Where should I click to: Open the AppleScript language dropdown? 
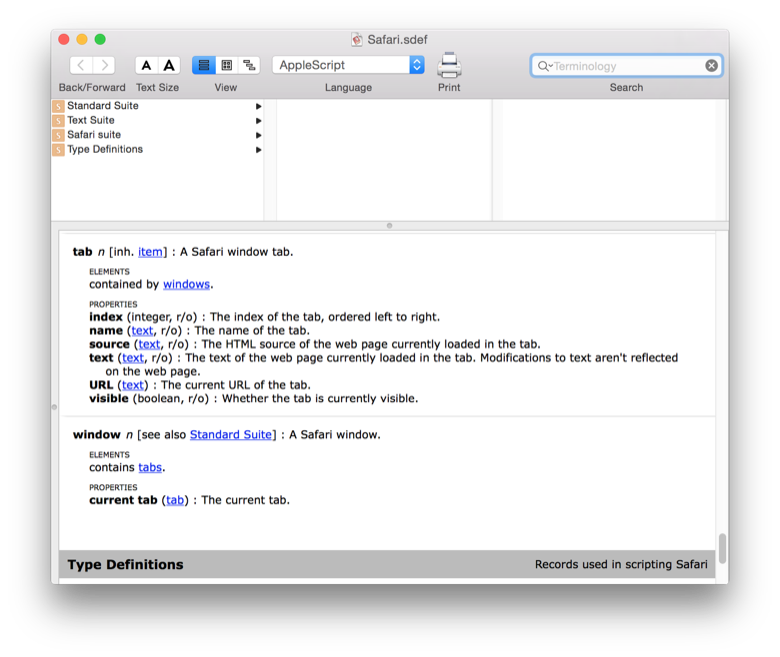tap(348, 65)
